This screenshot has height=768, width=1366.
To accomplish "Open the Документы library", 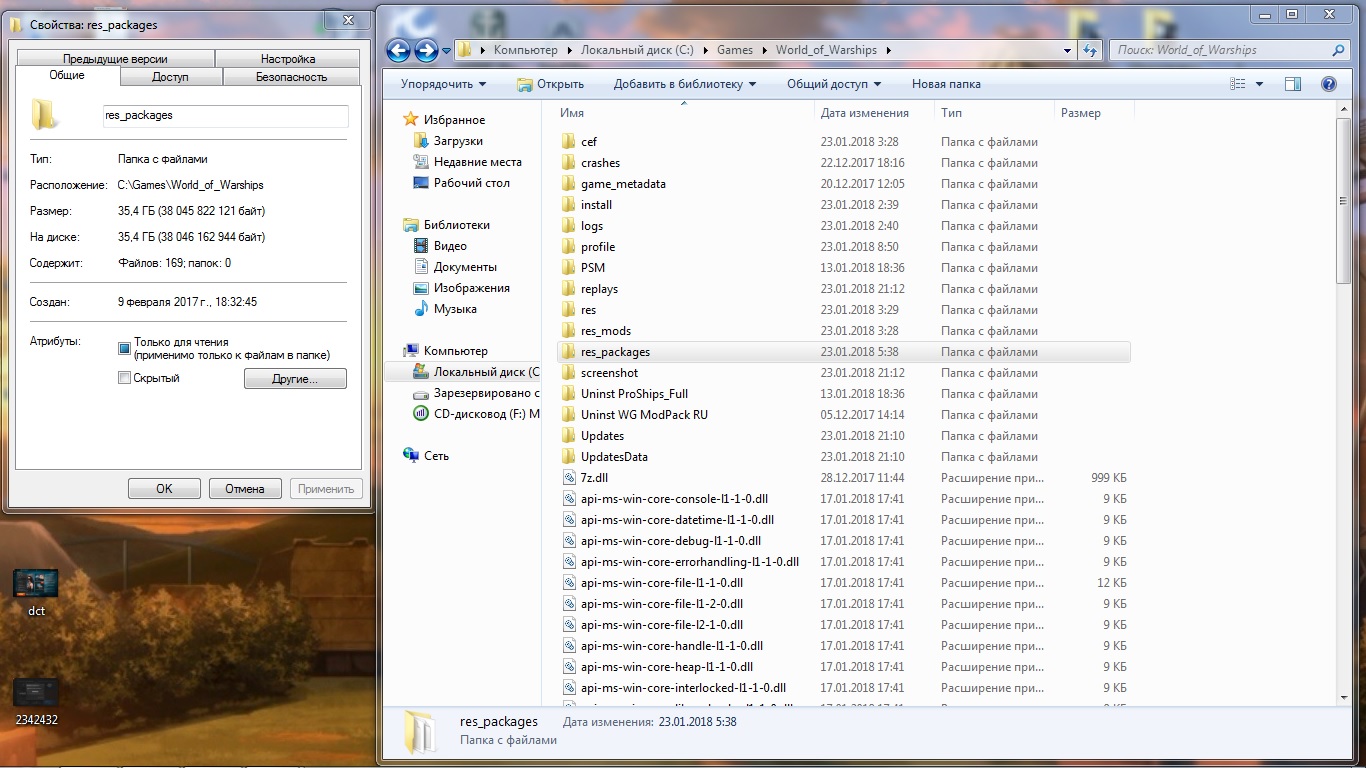I will click(x=465, y=267).
